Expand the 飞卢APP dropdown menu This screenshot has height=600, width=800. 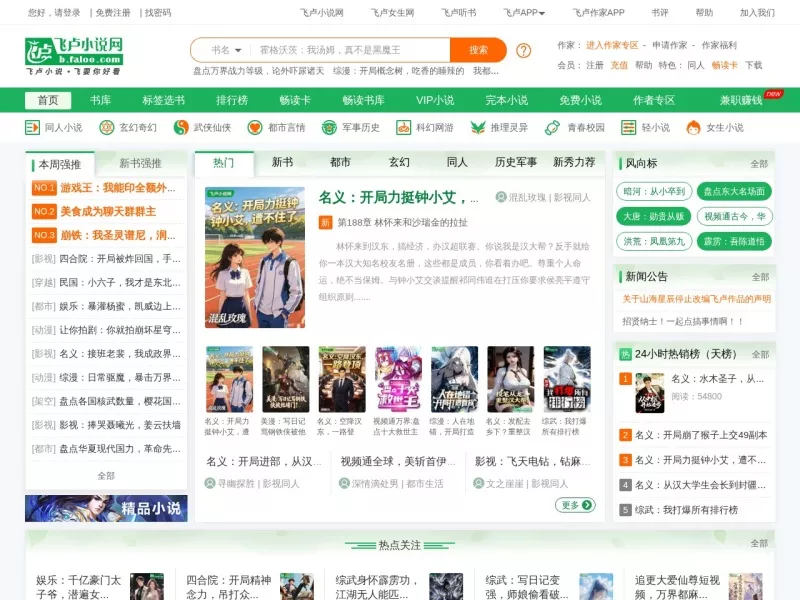click(x=524, y=13)
